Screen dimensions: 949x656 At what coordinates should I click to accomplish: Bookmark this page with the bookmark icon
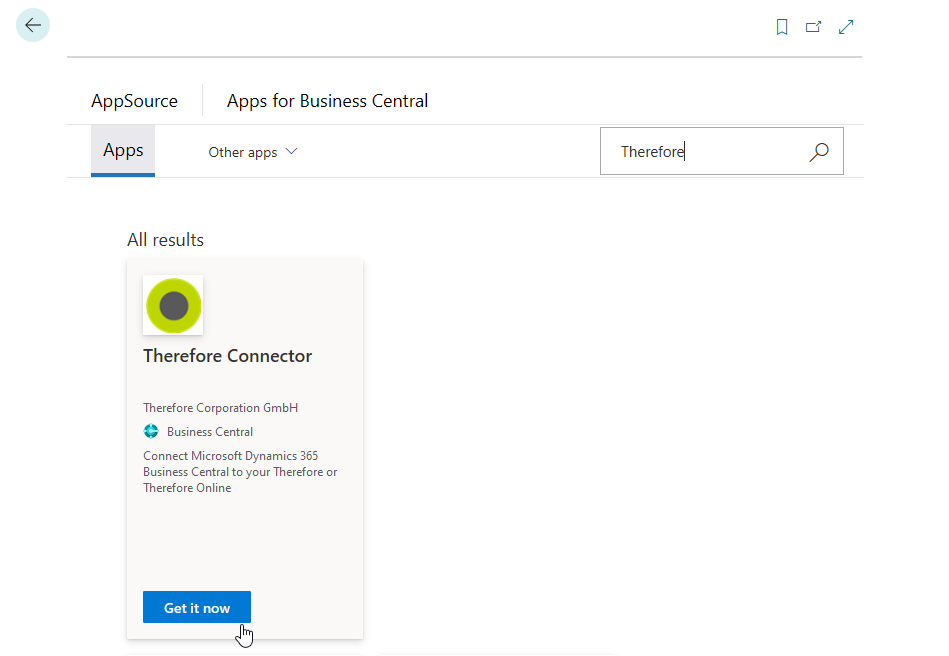tap(781, 27)
